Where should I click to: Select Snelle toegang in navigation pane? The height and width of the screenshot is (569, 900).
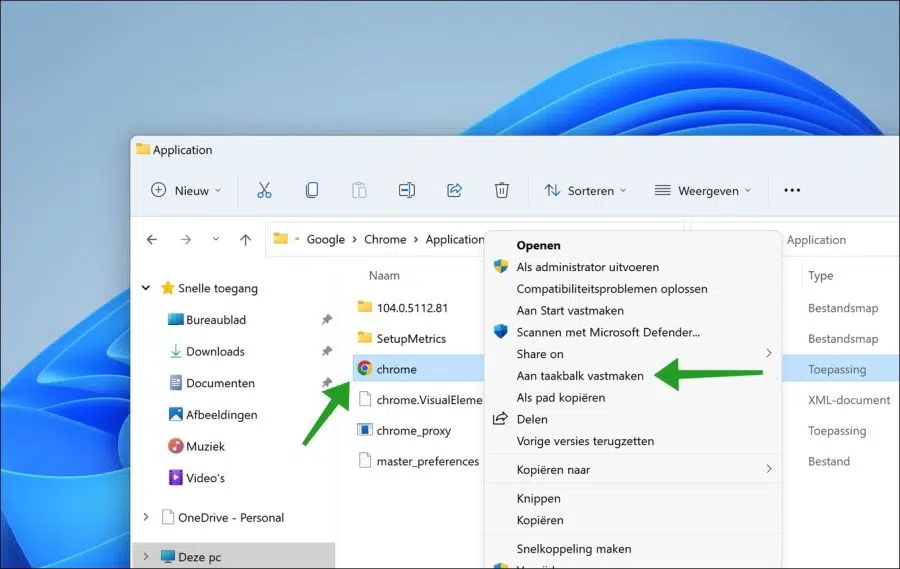218,288
